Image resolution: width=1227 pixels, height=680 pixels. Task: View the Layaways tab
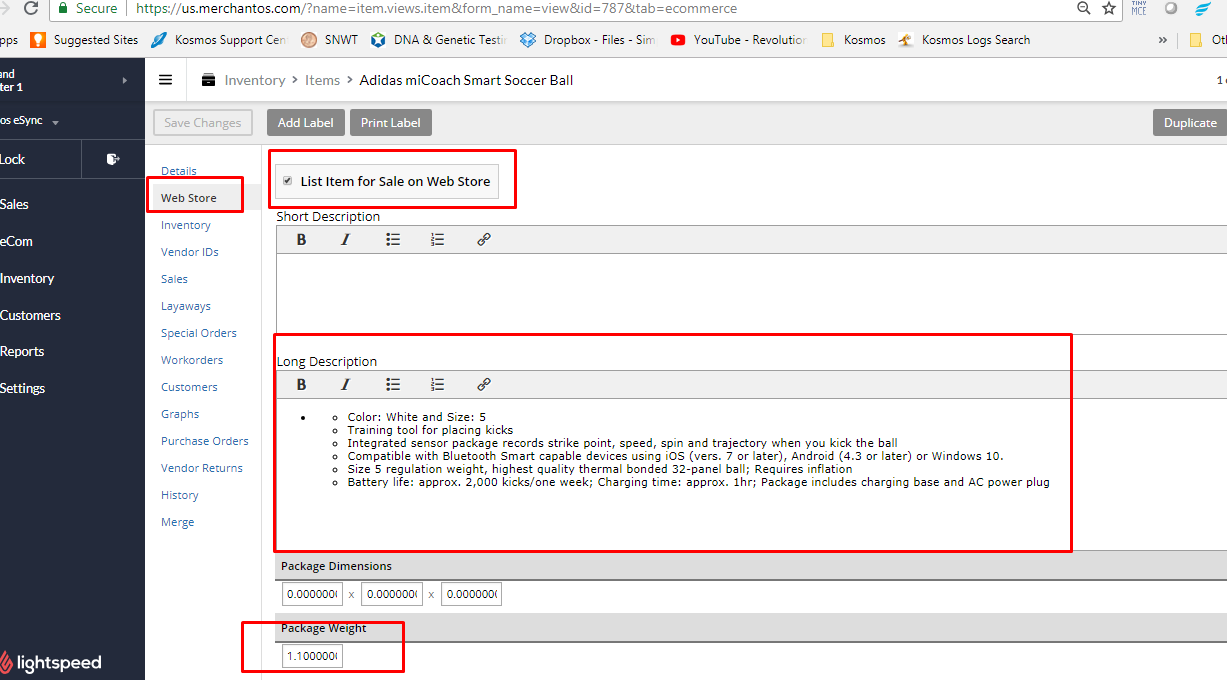tap(186, 306)
